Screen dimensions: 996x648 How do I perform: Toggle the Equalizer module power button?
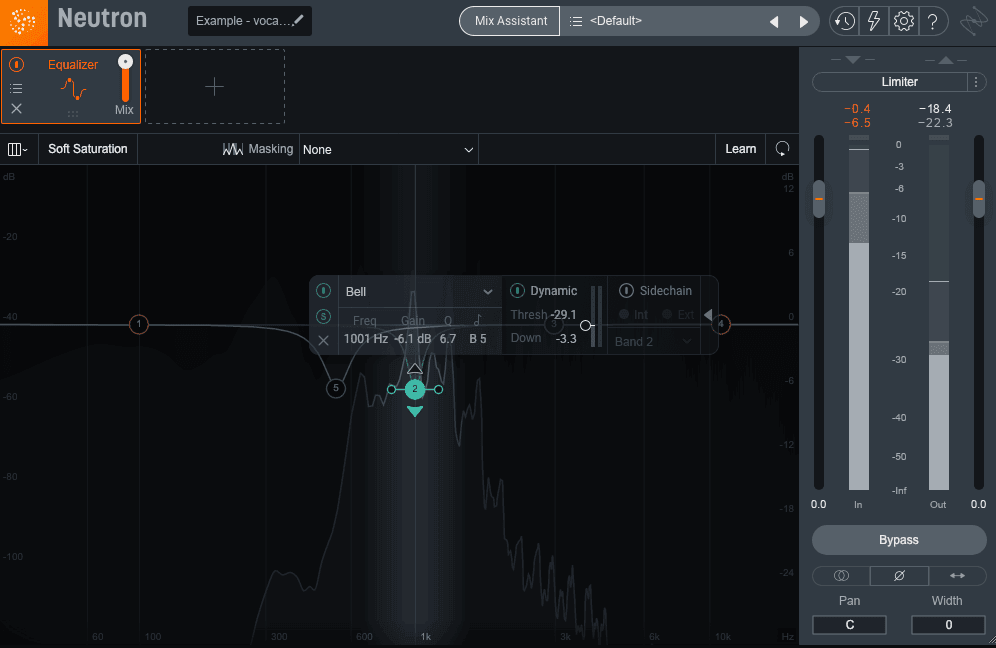[17, 64]
